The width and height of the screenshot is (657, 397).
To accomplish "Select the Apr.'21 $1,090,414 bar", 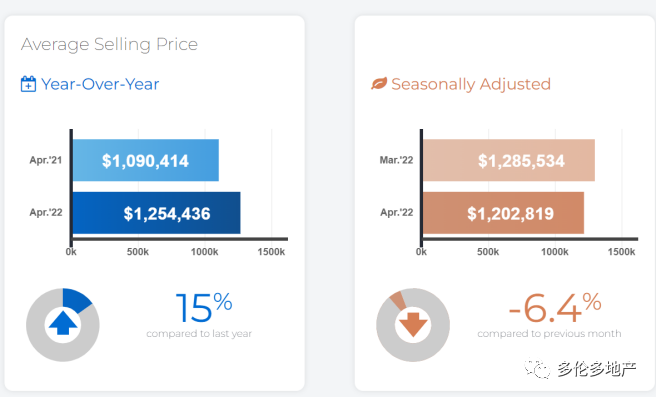I will coord(146,160).
